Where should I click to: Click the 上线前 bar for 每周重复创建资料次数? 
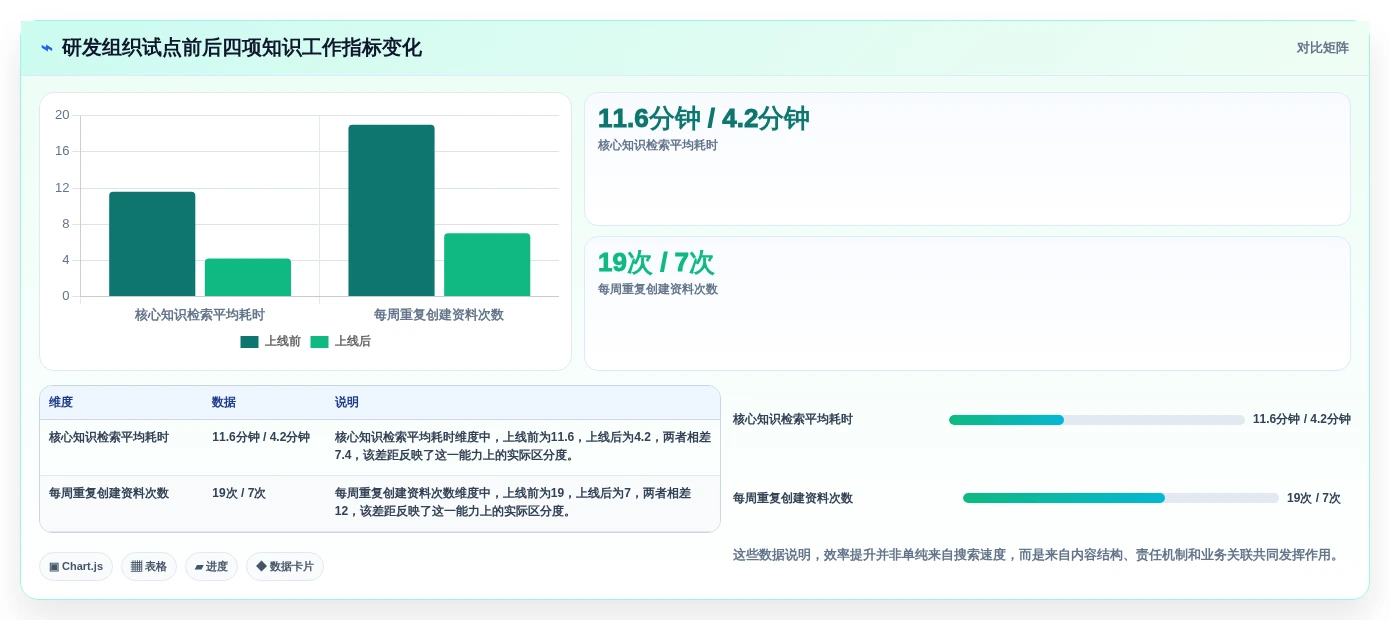(391, 210)
